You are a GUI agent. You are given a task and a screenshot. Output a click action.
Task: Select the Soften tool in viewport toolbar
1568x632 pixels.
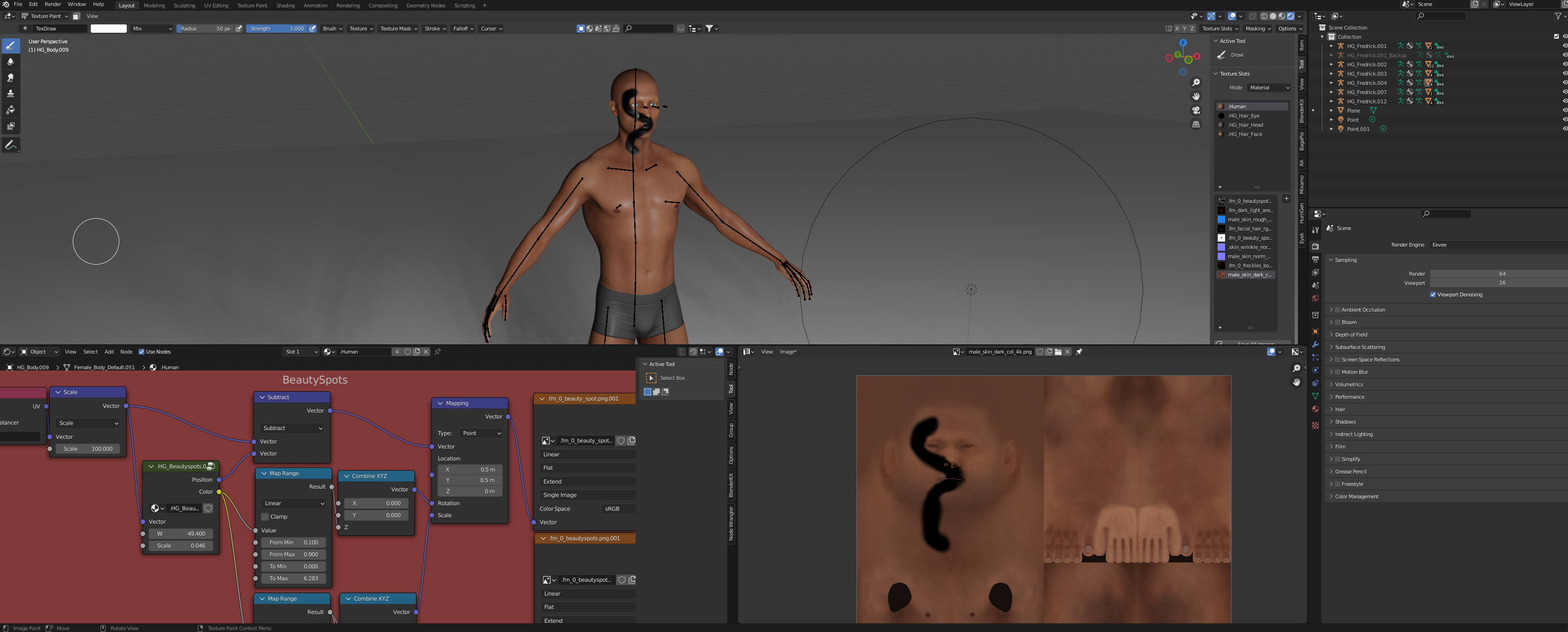click(11, 61)
